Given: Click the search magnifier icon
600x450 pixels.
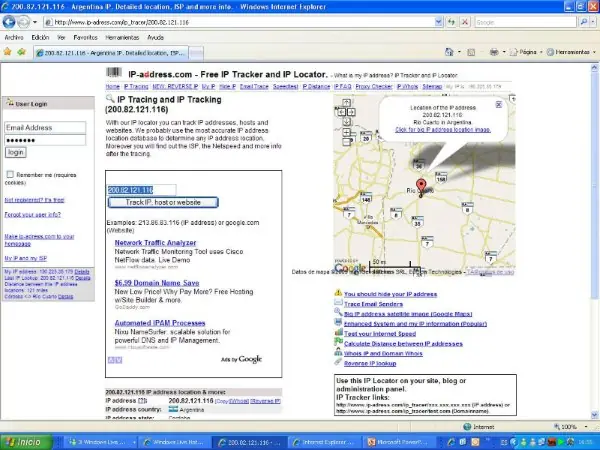Looking at the screenshot, I should tap(583, 22).
